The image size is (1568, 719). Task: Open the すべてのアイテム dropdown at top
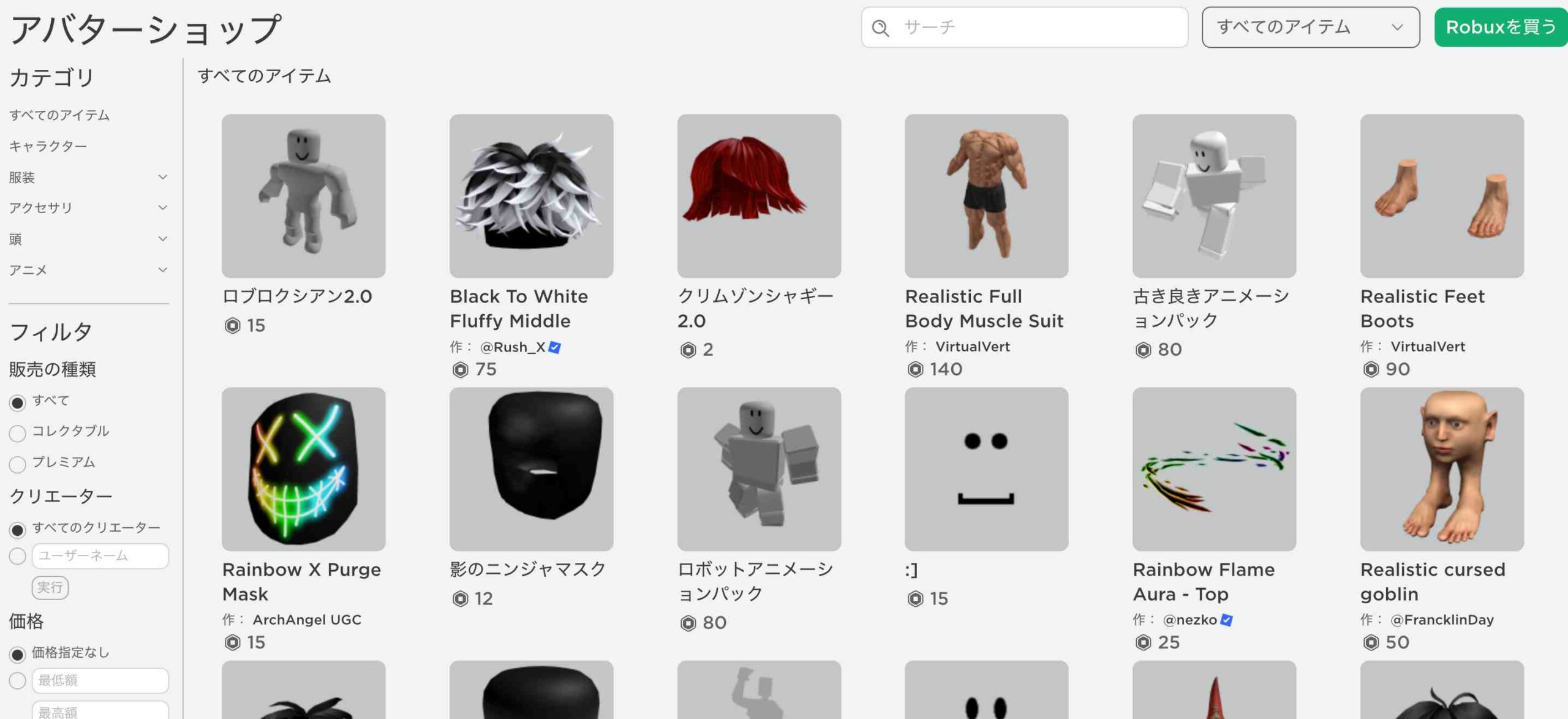(1310, 27)
